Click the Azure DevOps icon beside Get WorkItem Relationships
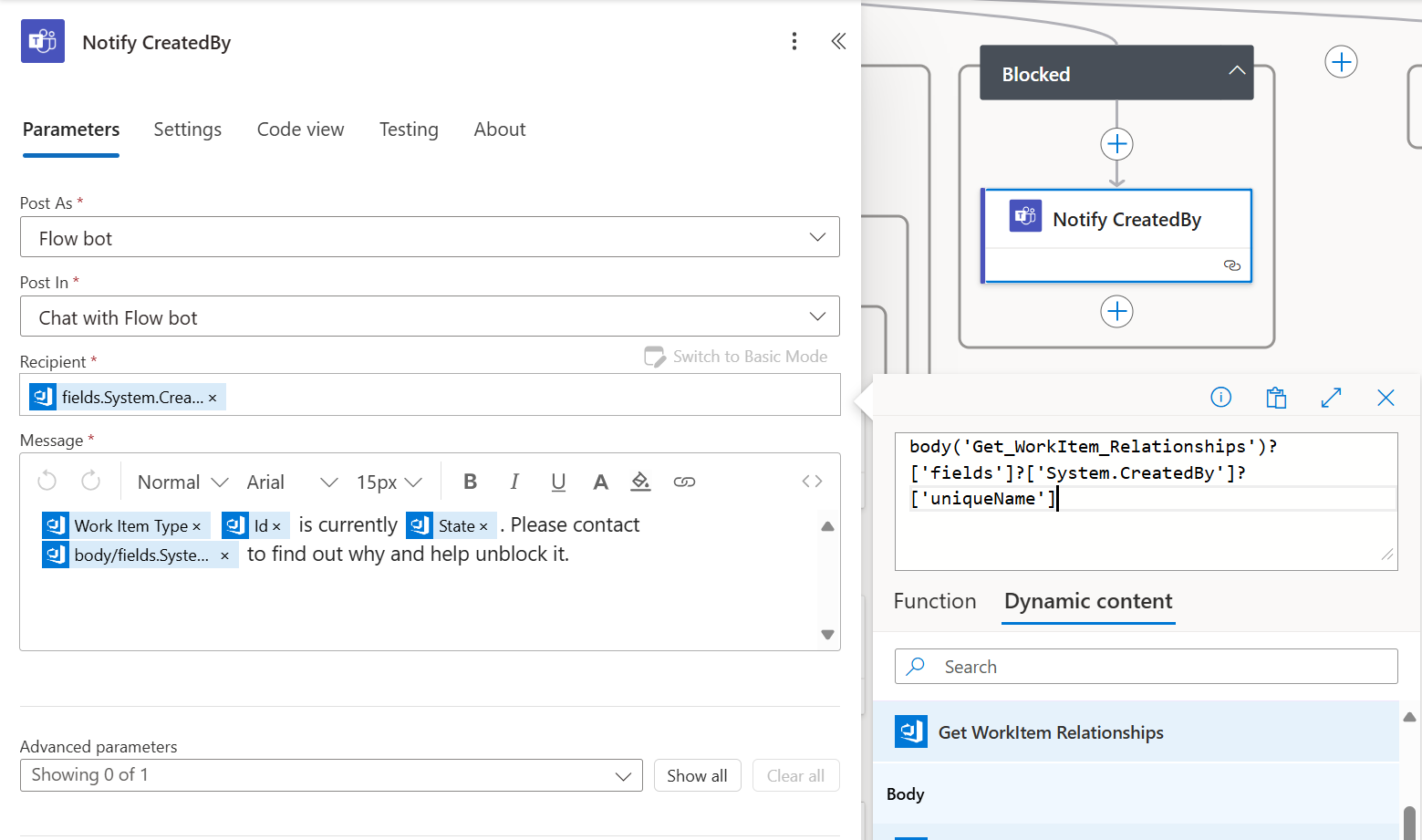 911,731
